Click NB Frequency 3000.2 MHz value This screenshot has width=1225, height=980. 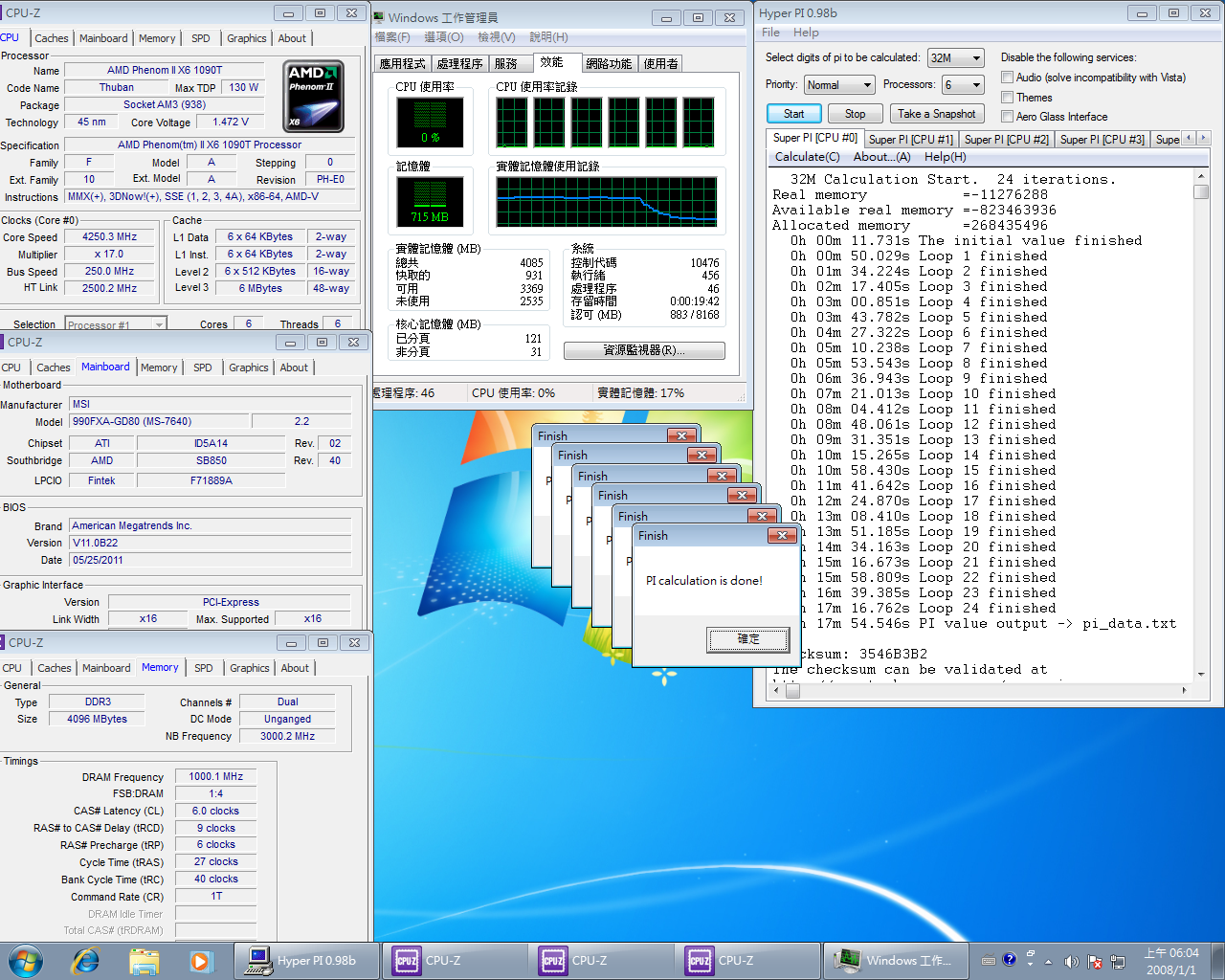(x=287, y=736)
